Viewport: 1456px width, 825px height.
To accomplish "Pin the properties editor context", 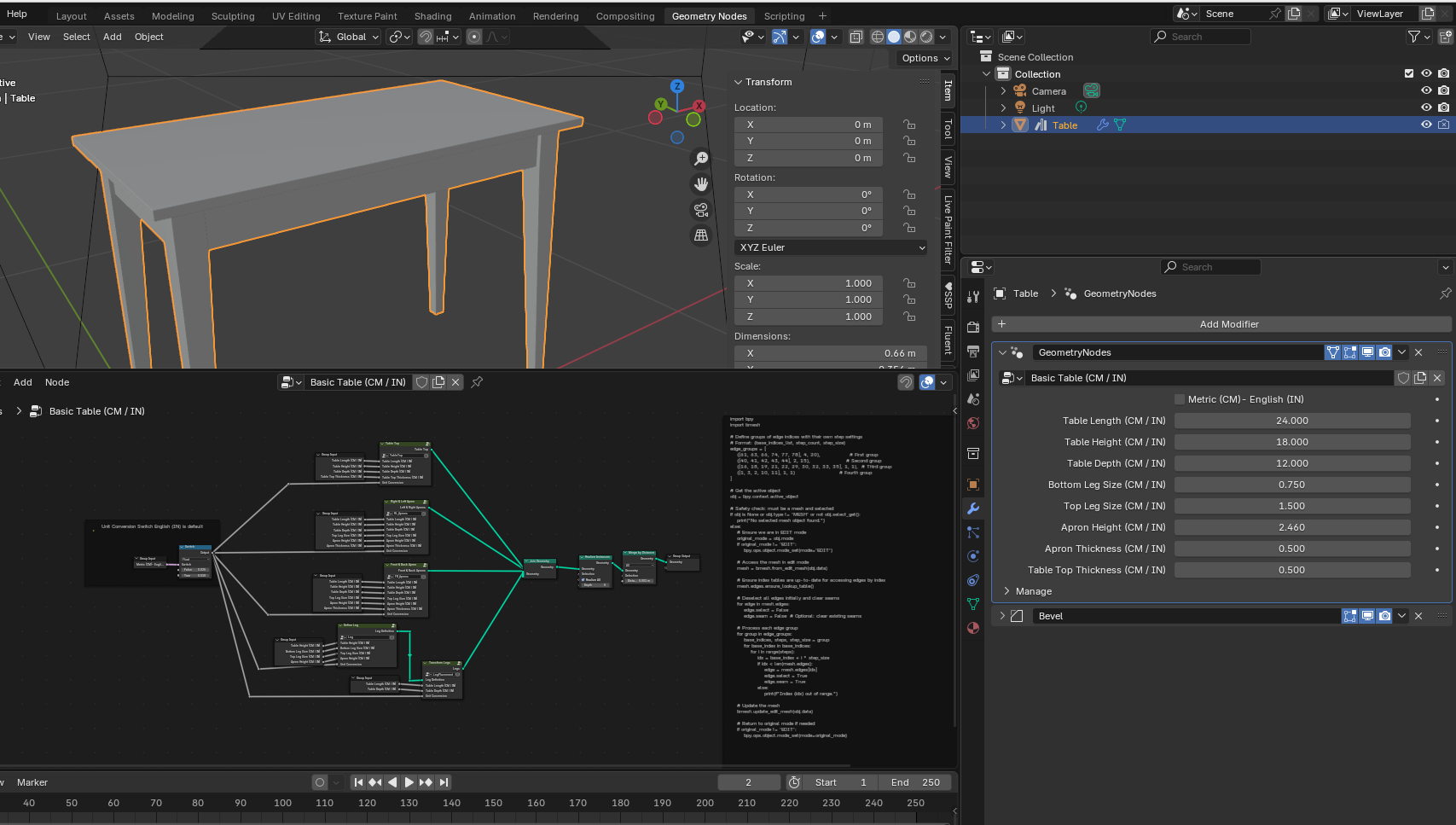I will (1445, 293).
